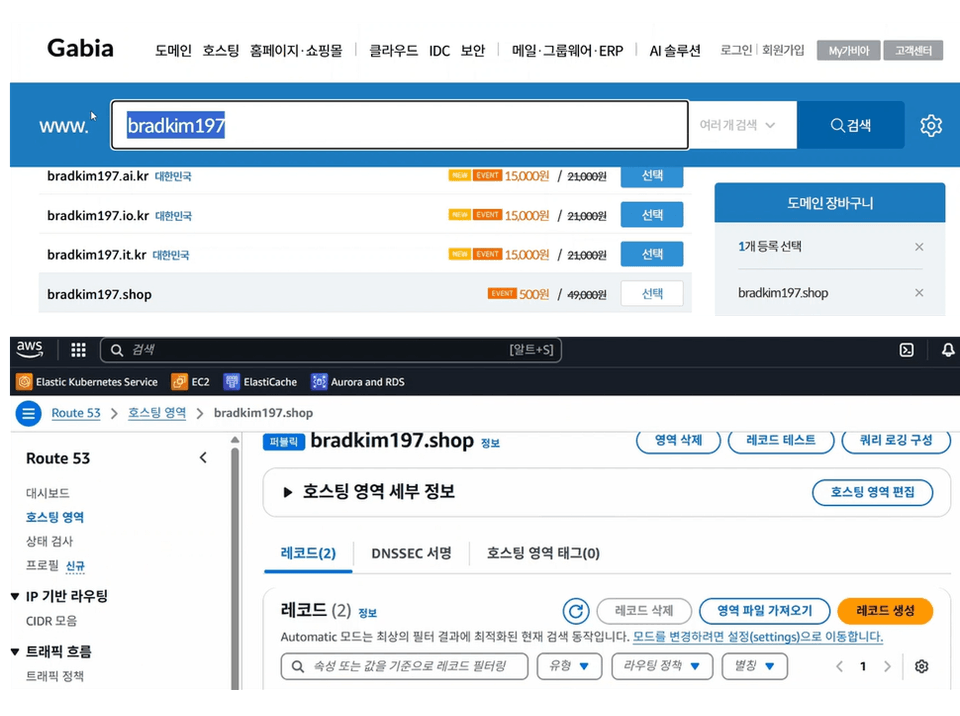
Task: Click the 호스팅 영역 편집 button
Action: (x=872, y=492)
